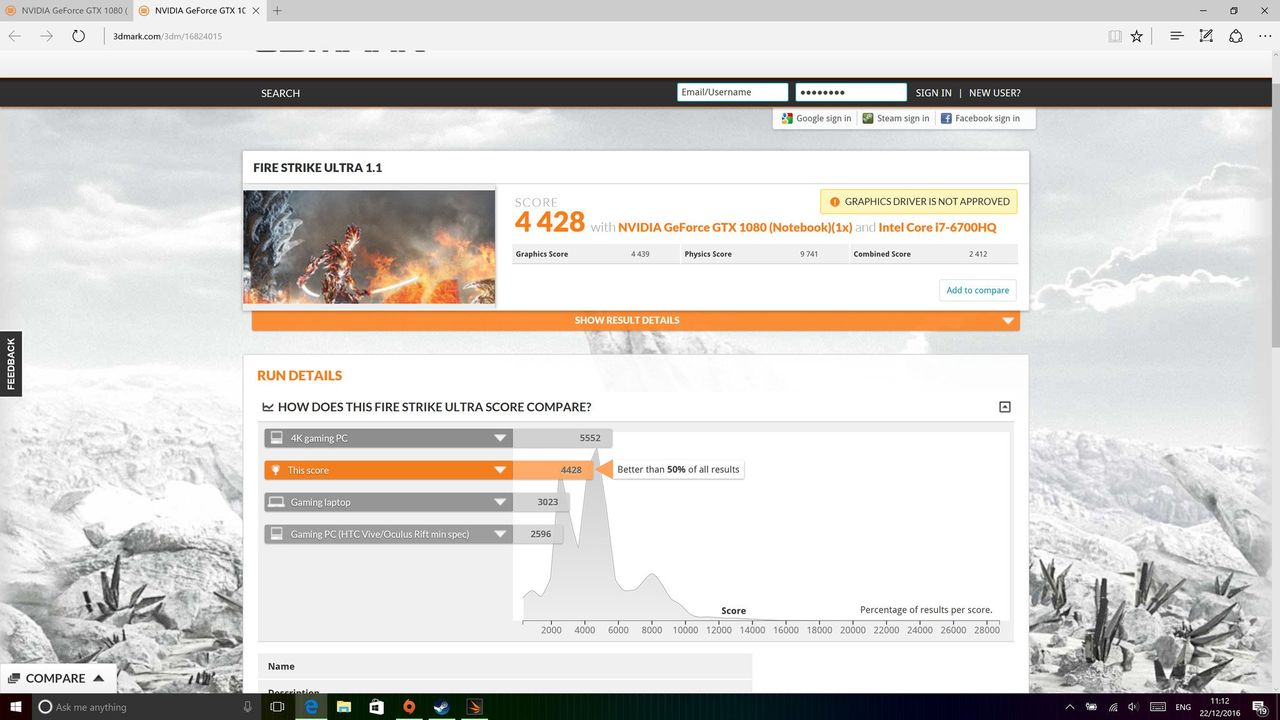Click the trophy icon on This score

click(276, 470)
